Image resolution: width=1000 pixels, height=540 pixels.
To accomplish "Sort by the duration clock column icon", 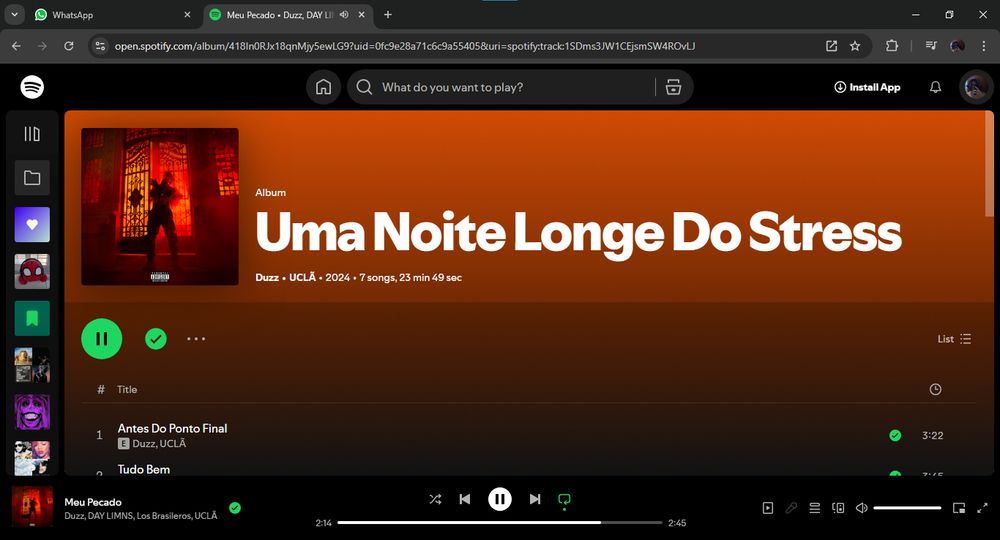I will (x=935, y=390).
